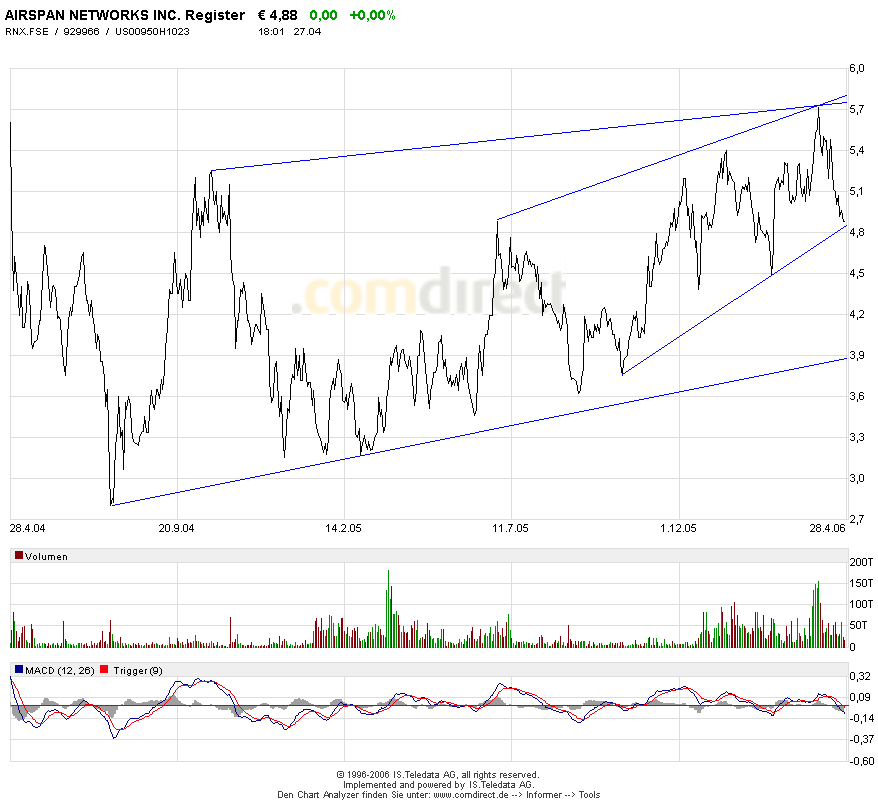Click the x-axis date label 11.7.05
Screen dimensions: 878x800
[510, 528]
